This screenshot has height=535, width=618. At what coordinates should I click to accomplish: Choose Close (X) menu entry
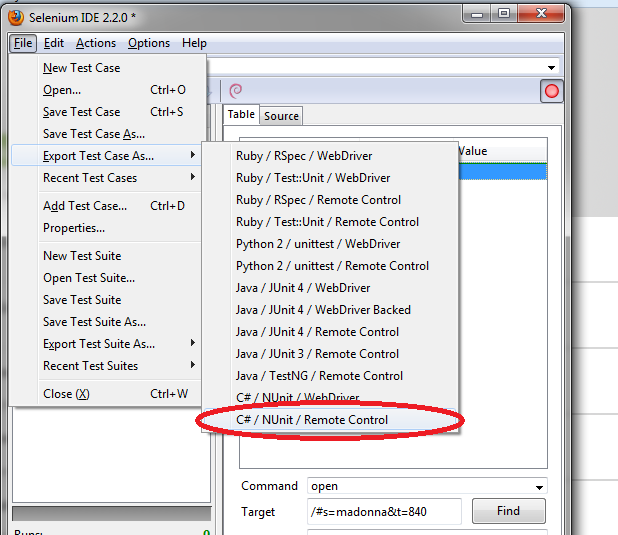click(x=106, y=394)
